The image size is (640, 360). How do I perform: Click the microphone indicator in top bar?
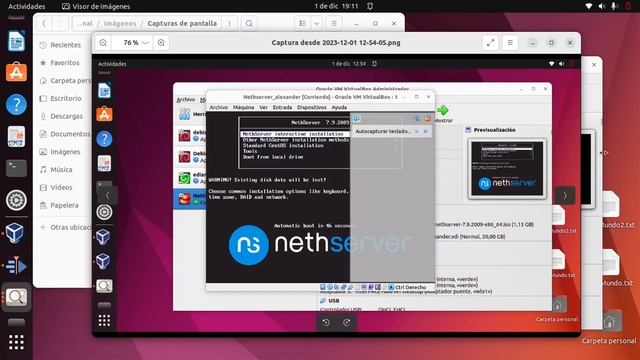(614, 6)
